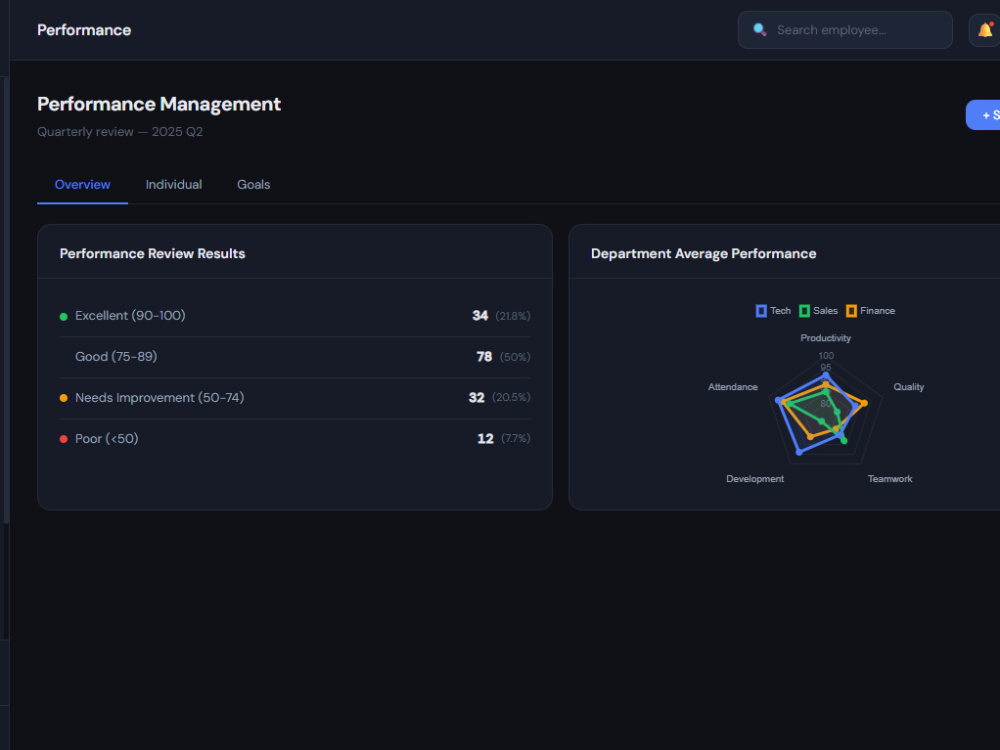Click the Quarterly review 2025 Q2 subtitle
The height and width of the screenshot is (750, 1000).
120,132
